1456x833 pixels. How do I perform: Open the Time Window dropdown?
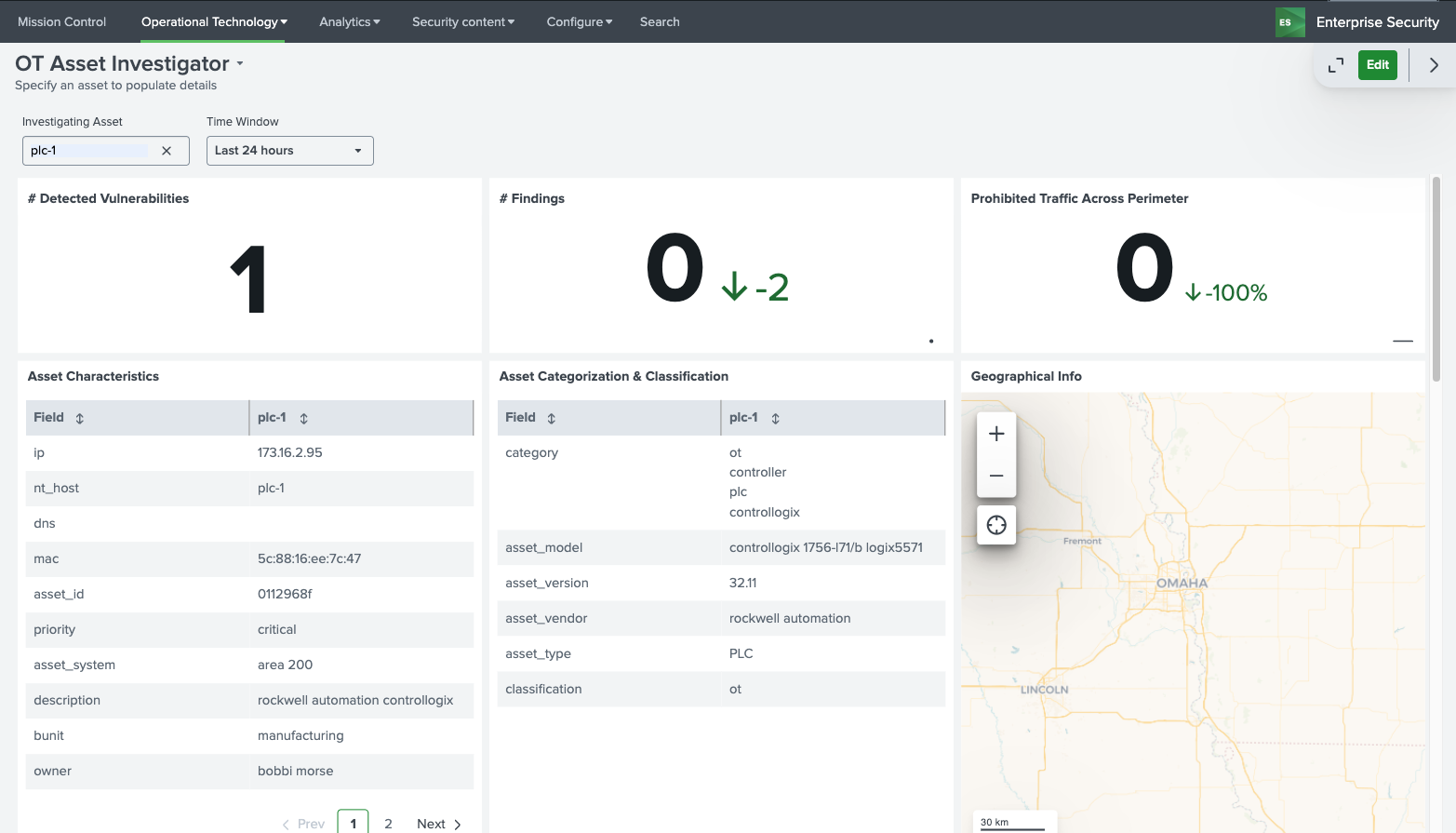(289, 151)
